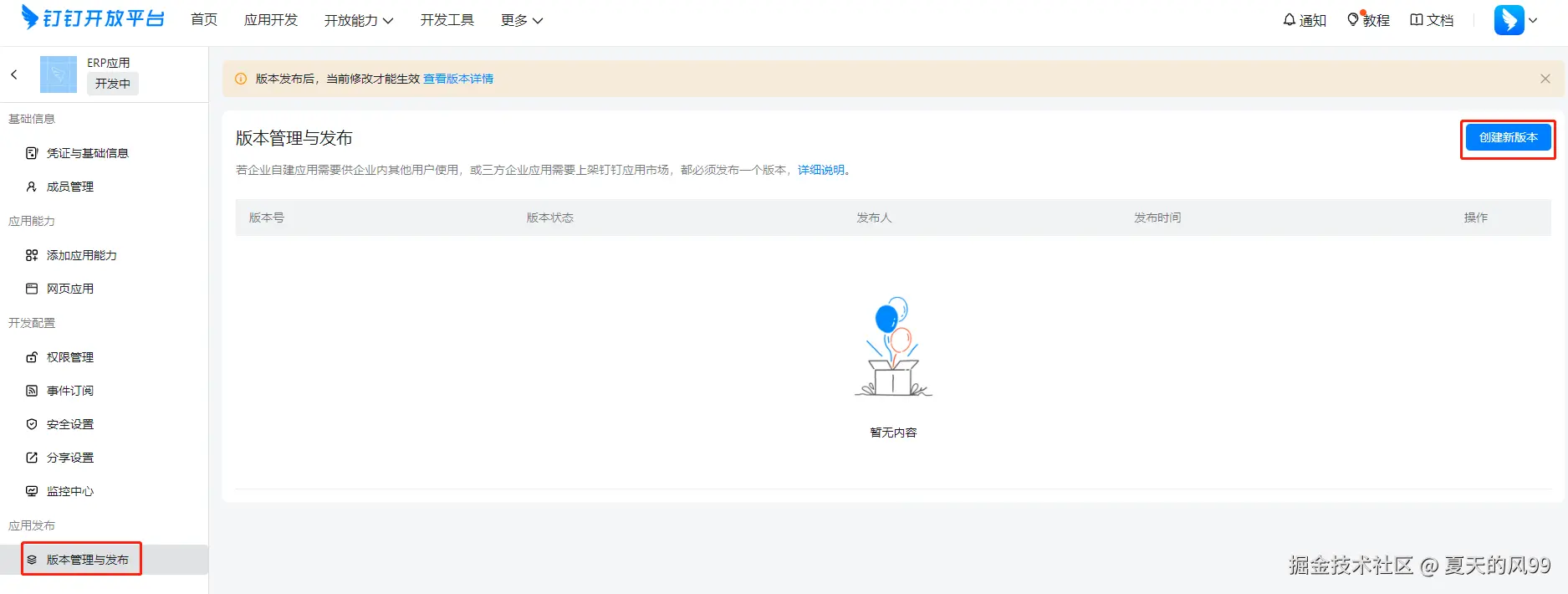Screen dimensions: 1568x594
Task: Open 应用开发 in the top nav
Action: 271,19
